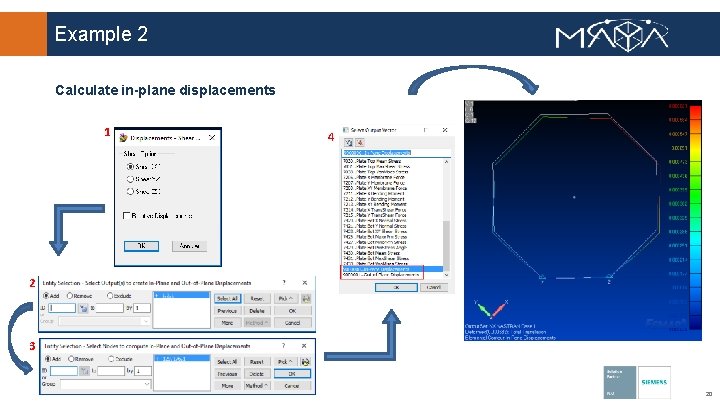Select the highlighted In-Plane Displacements row
This screenshot has height=405, width=720.
coord(393,269)
